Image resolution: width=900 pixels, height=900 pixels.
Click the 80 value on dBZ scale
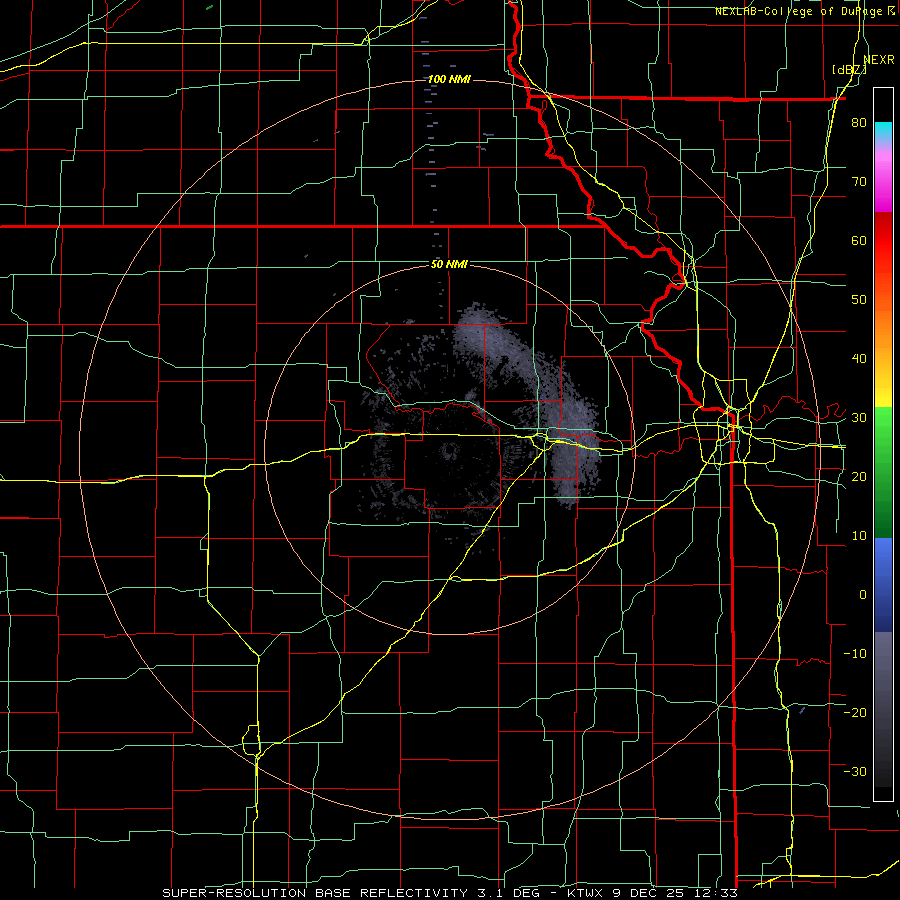859,123
